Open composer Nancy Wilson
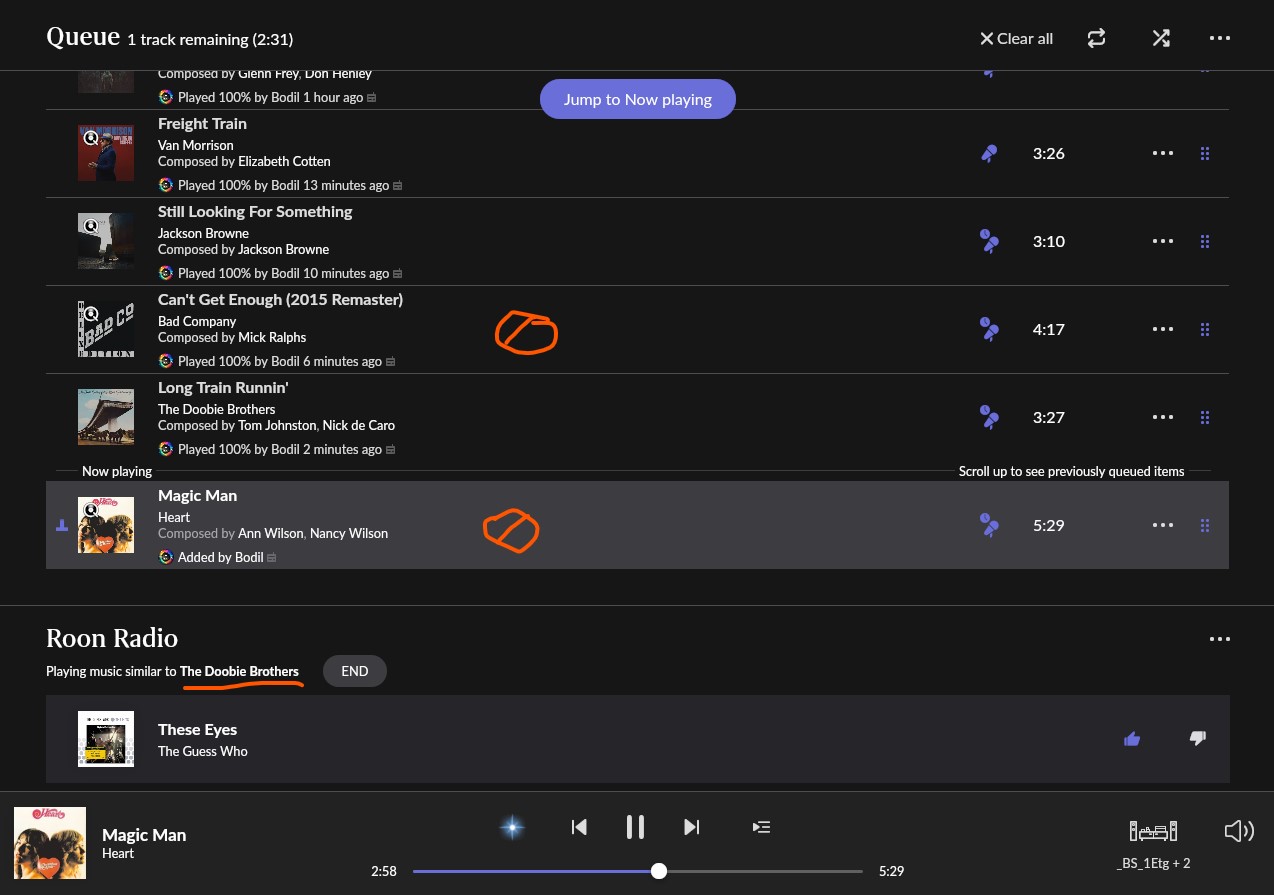 [349, 533]
